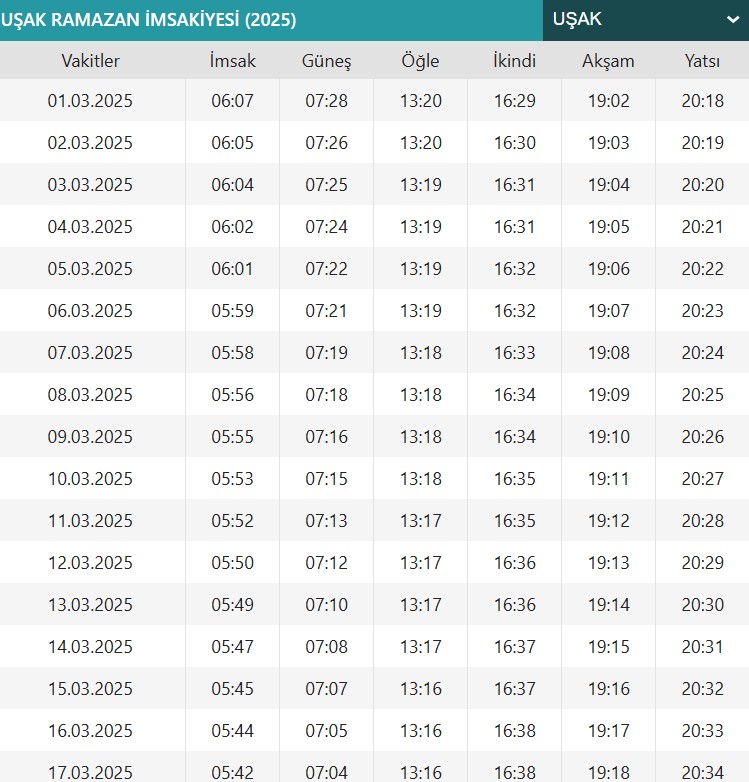Select the İmsak column header

pyautogui.click(x=232, y=61)
